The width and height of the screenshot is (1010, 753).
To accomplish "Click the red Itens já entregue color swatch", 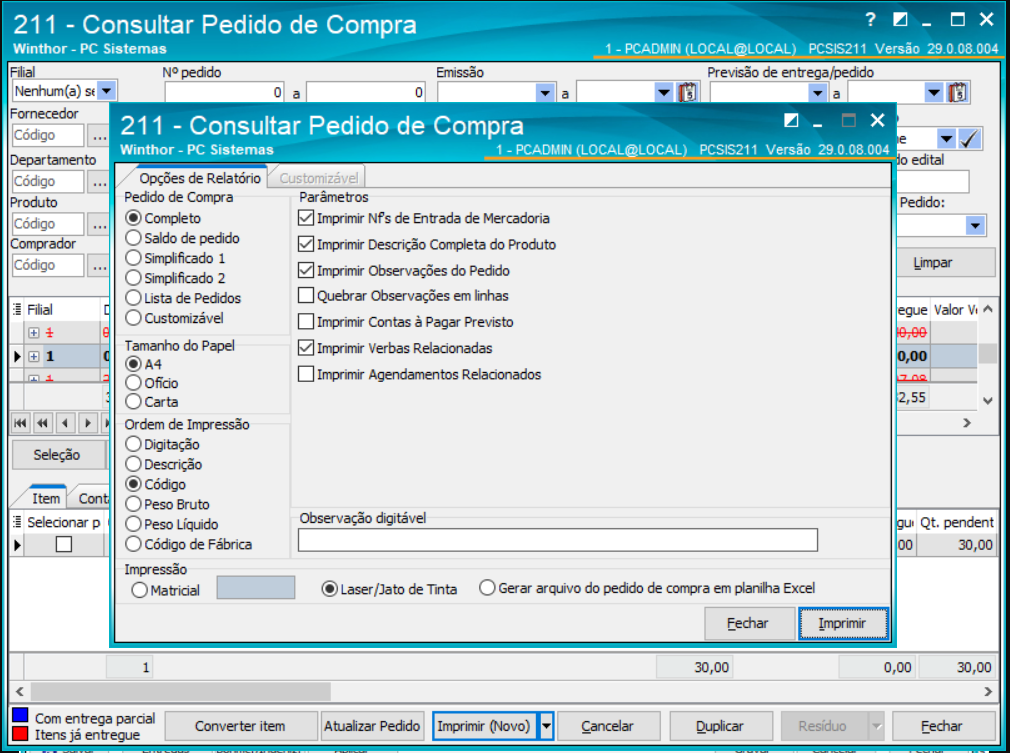I will point(20,734).
